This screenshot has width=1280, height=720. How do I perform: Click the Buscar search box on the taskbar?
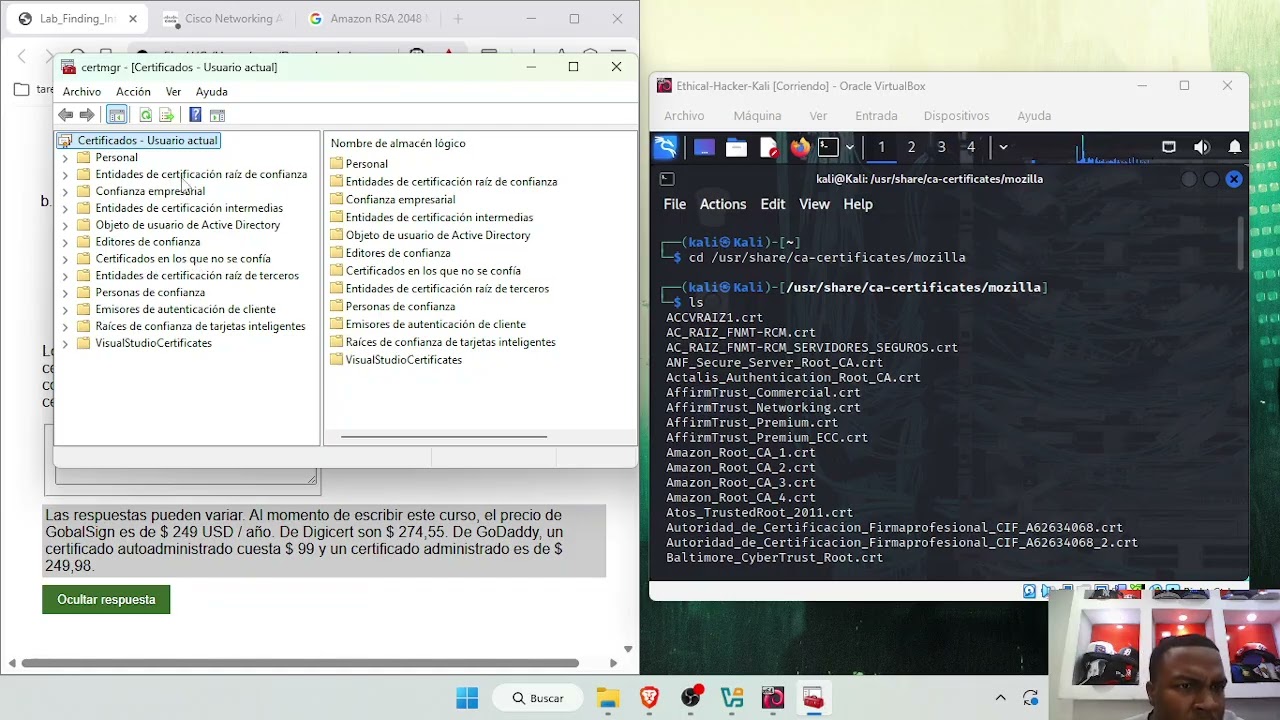click(x=538, y=698)
